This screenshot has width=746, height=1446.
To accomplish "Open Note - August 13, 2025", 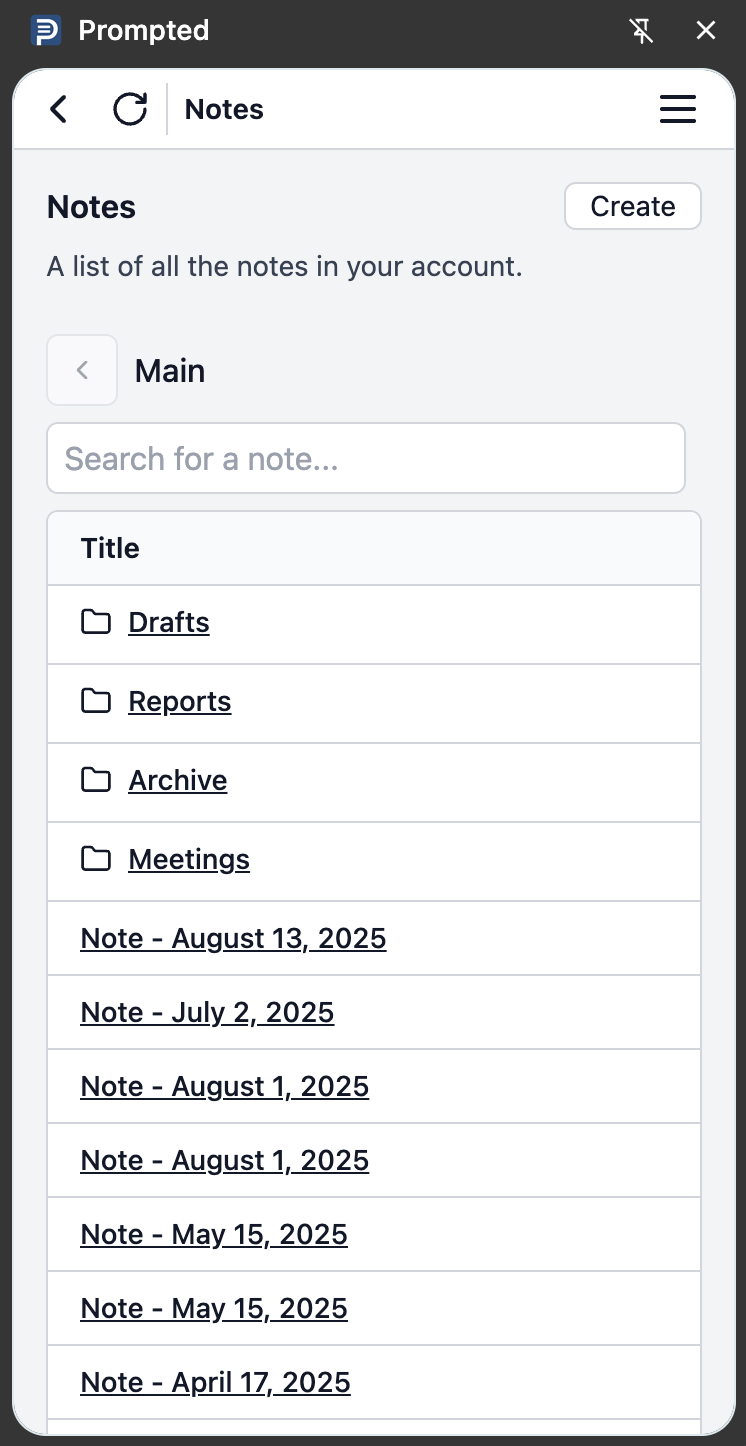I will pyautogui.click(x=233, y=938).
